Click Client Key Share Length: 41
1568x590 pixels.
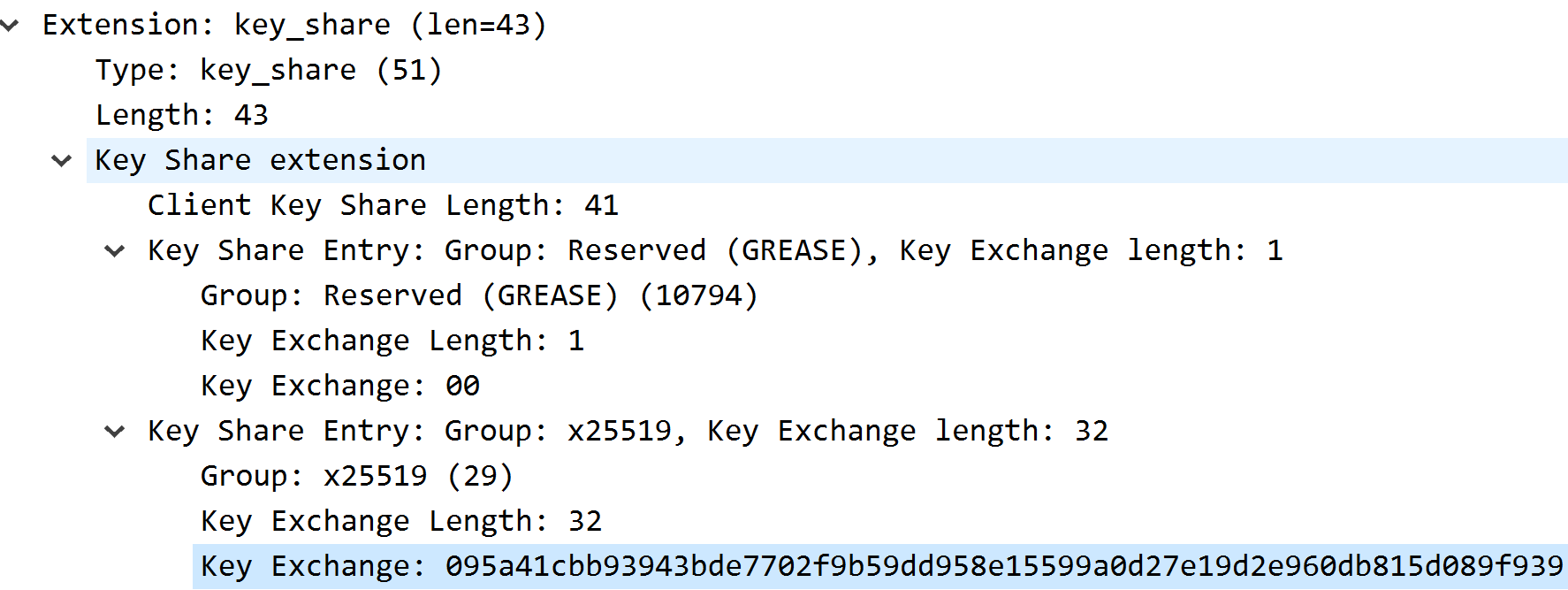point(383,205)
